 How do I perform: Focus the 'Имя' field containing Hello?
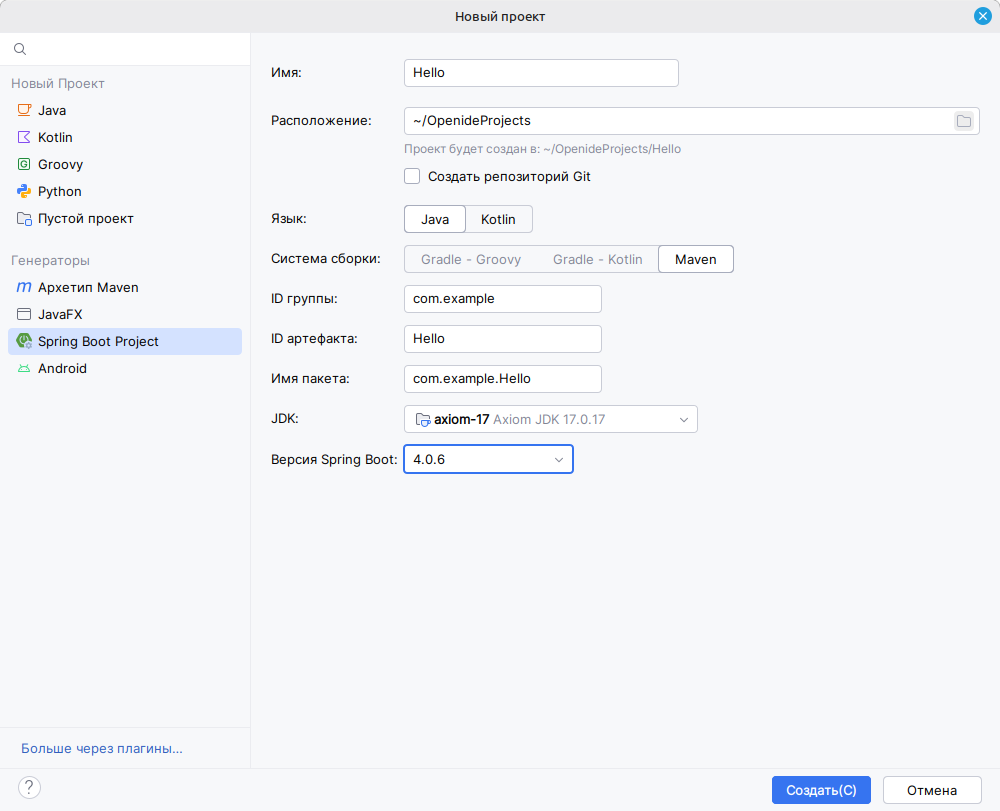(x=541, y=73)
